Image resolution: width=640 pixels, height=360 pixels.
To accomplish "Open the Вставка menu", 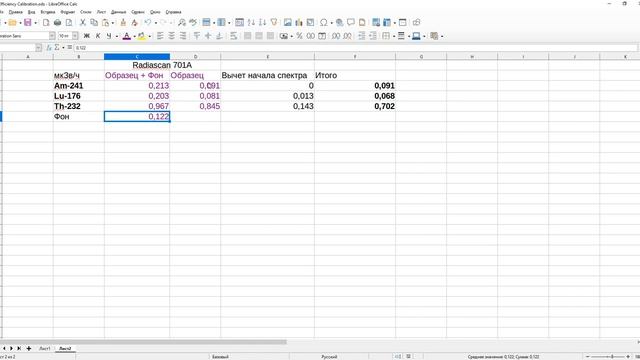I will click(48, 12).
